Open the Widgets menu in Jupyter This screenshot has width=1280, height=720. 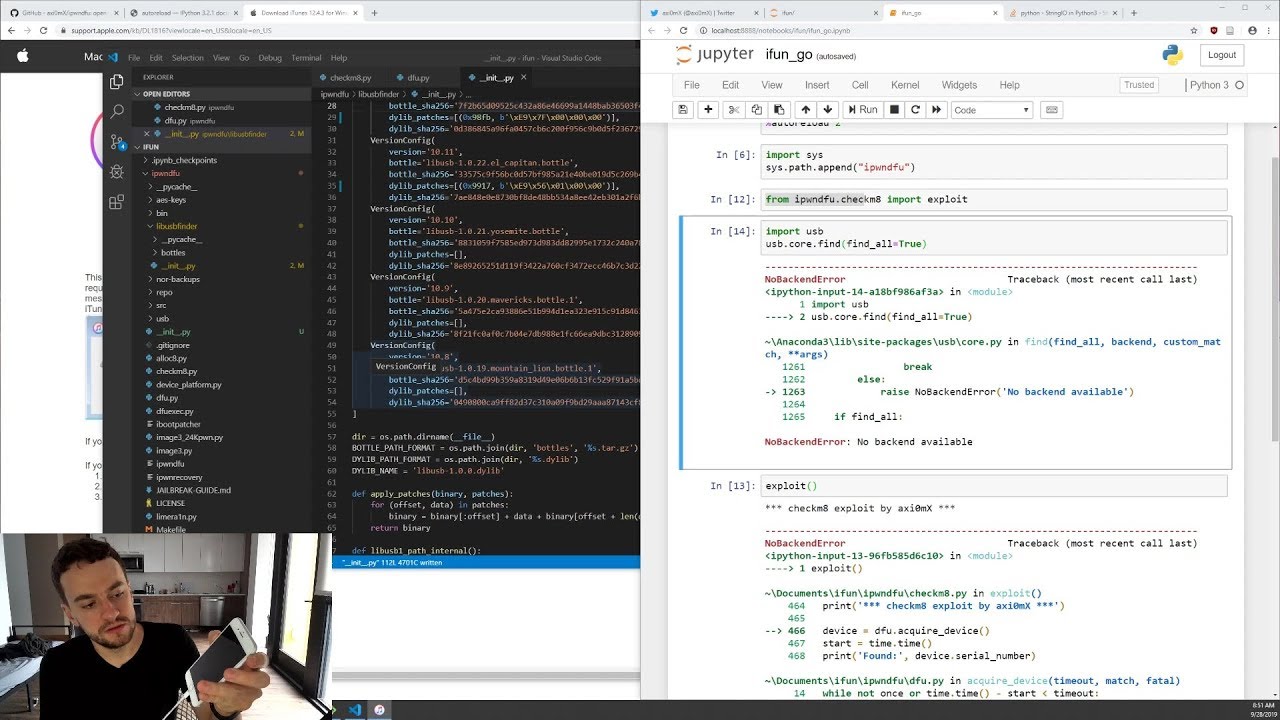point(959,85)
